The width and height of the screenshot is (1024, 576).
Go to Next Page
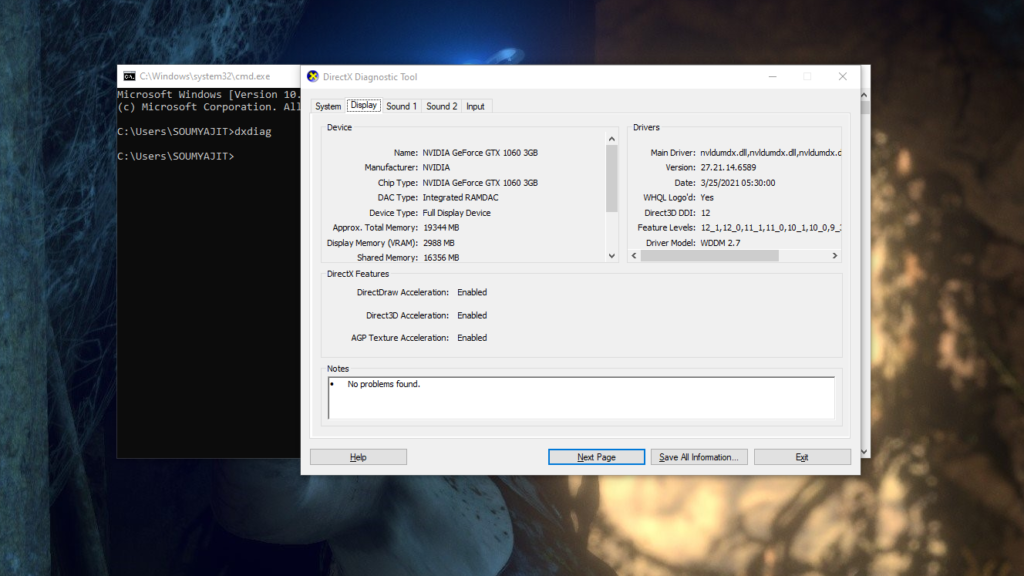pos(596,457)
